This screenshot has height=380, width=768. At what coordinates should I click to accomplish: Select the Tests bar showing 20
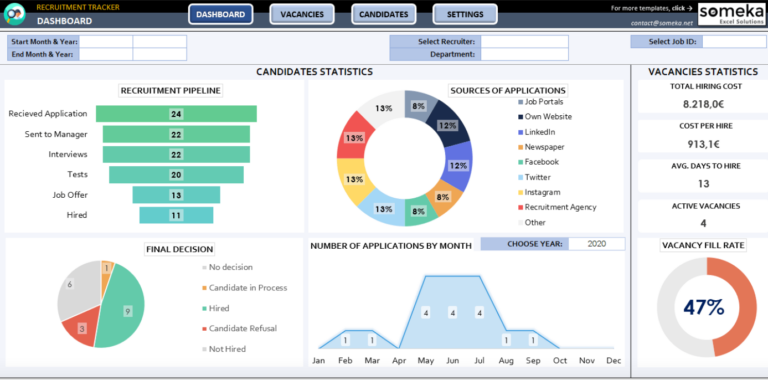tap(176, 175)
